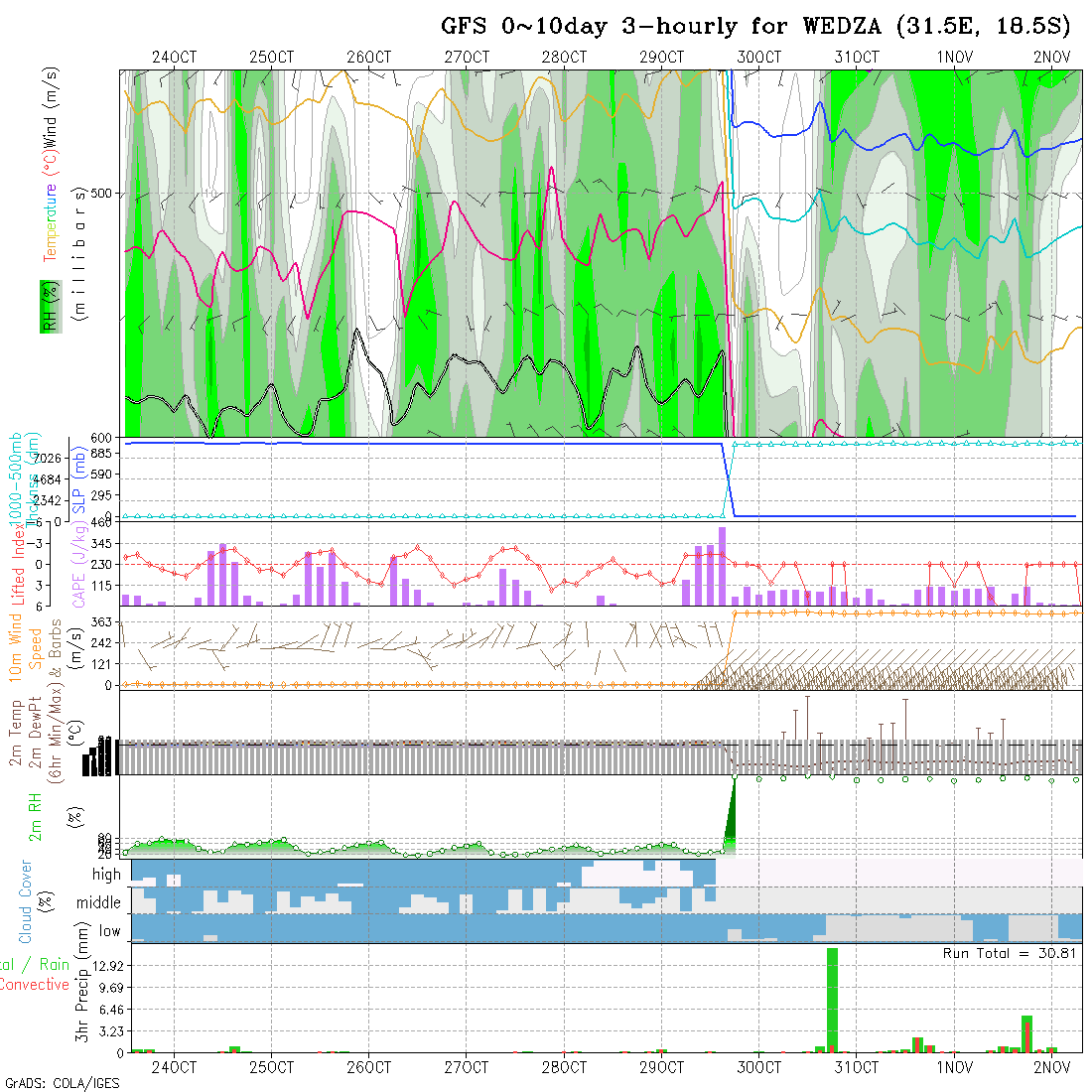Screen dimensions: 1092x1092
Task: Select the 27OCT label on bottom axis
Action: (467, 1067)
